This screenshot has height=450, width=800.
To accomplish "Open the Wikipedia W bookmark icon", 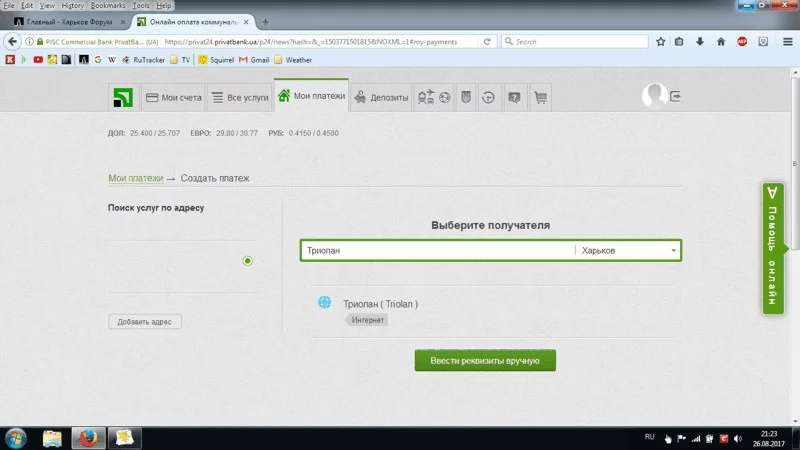I will coord(112,60).
